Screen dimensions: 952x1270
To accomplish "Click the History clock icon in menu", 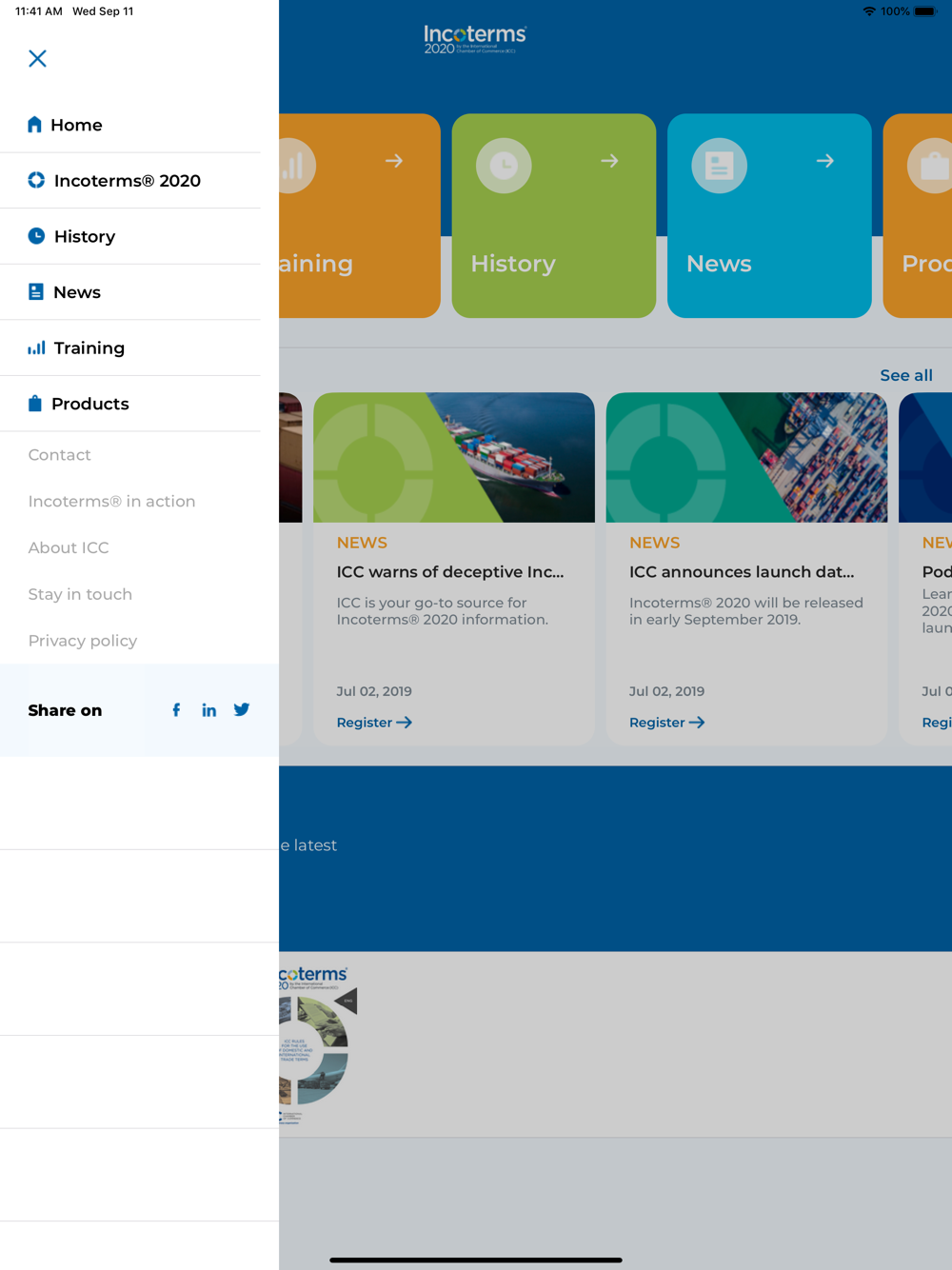I will 36,236.
